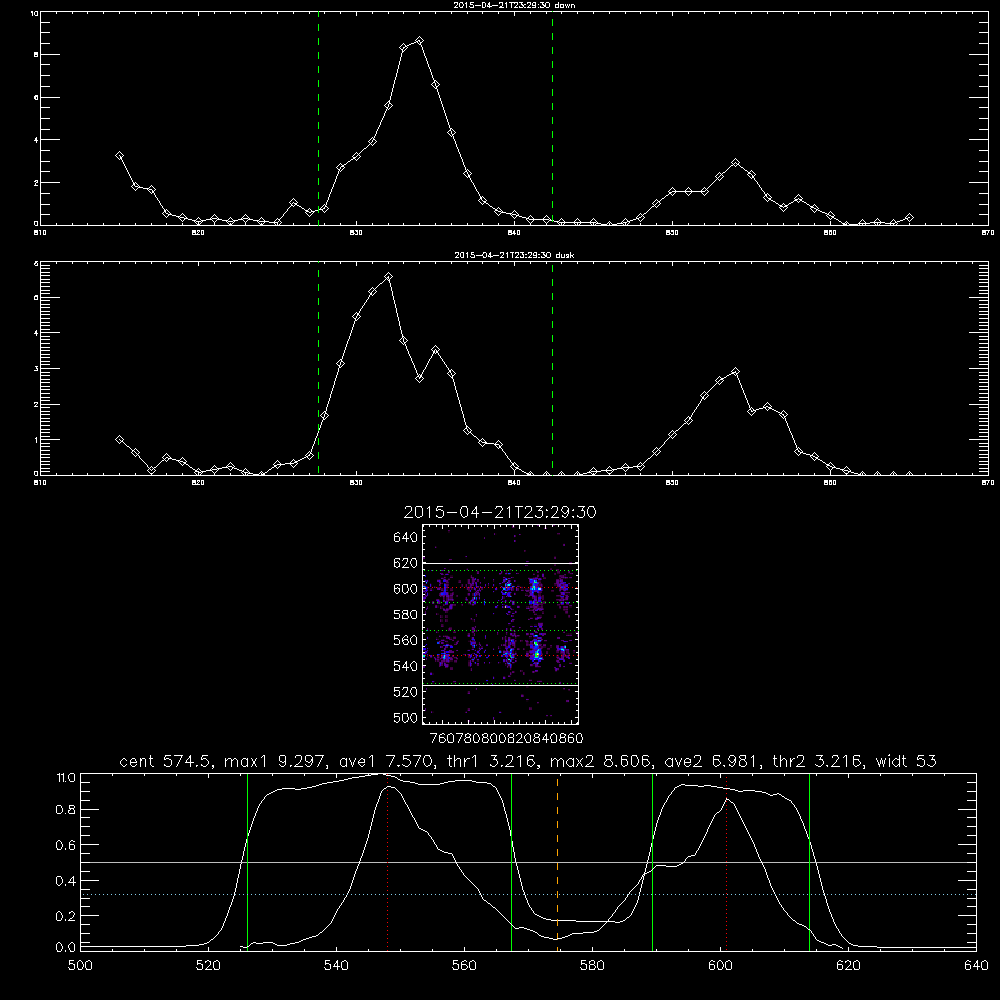Click the secondary peak near 854 in dusk plot

pos(735,371)
